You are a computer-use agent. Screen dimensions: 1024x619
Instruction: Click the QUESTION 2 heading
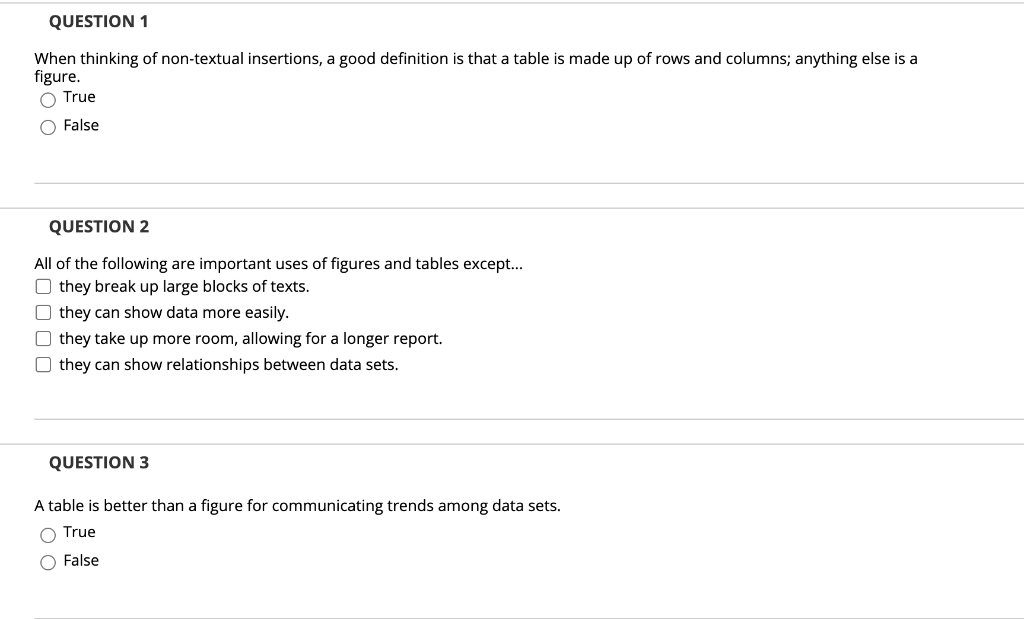pos(99,227)
